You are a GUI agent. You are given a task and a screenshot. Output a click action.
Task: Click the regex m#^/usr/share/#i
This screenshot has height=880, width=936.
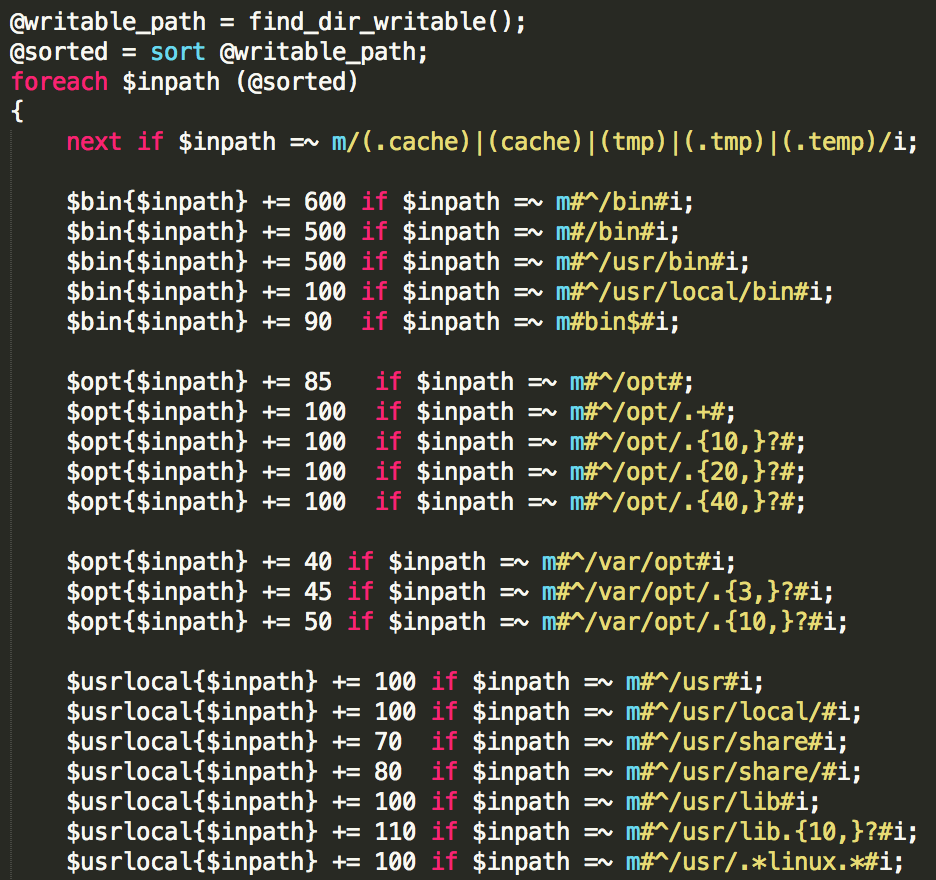point(738,771)
